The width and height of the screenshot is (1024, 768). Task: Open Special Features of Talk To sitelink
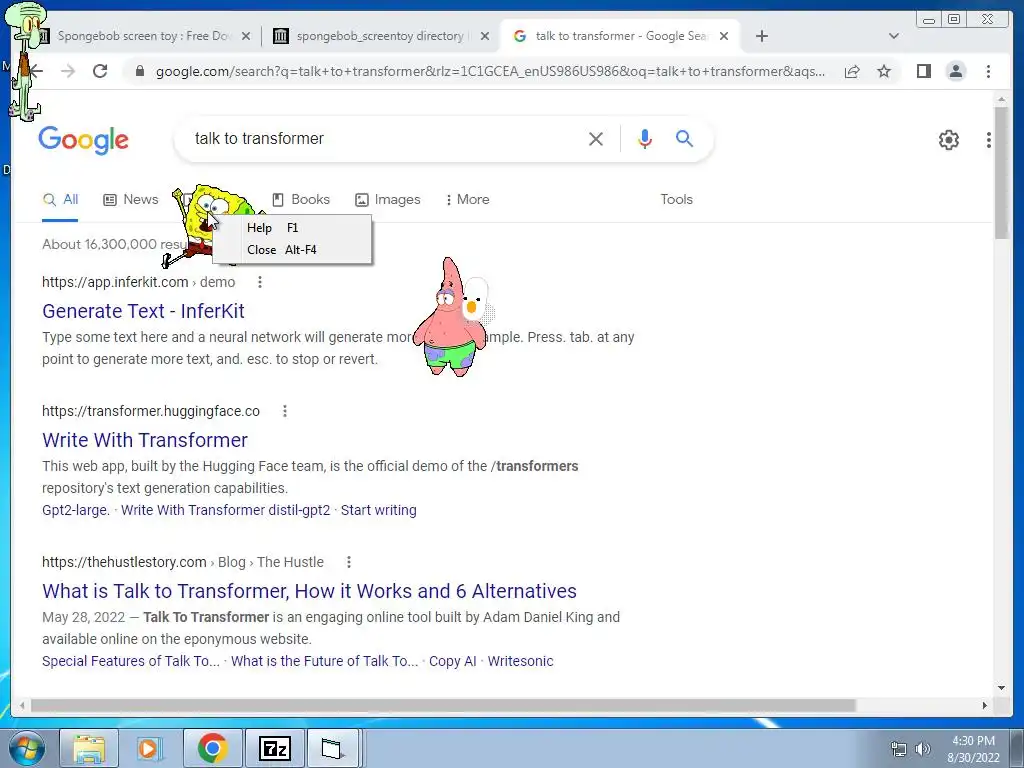(131, 661)
